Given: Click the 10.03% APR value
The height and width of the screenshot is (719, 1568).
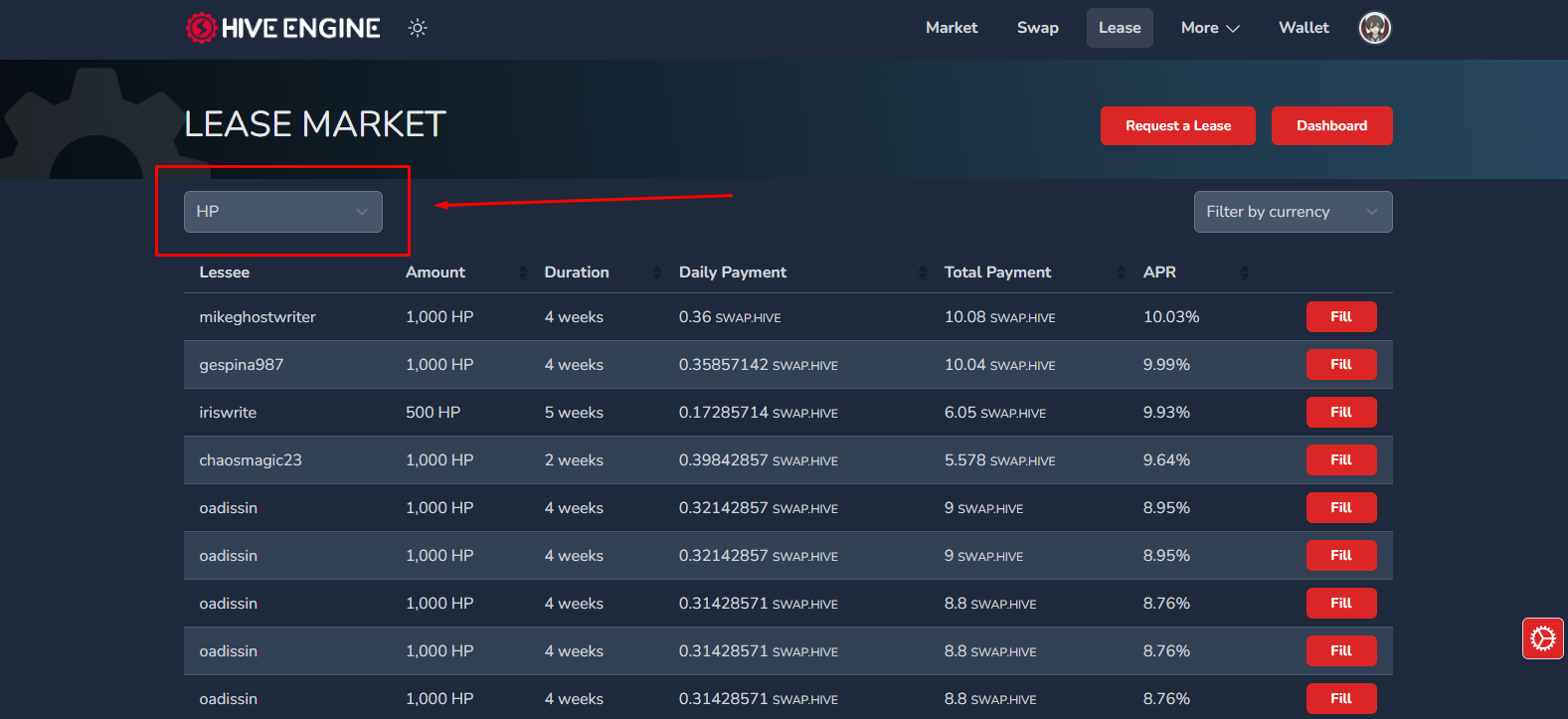Looking at the screenshot, I should point(1171,317).
